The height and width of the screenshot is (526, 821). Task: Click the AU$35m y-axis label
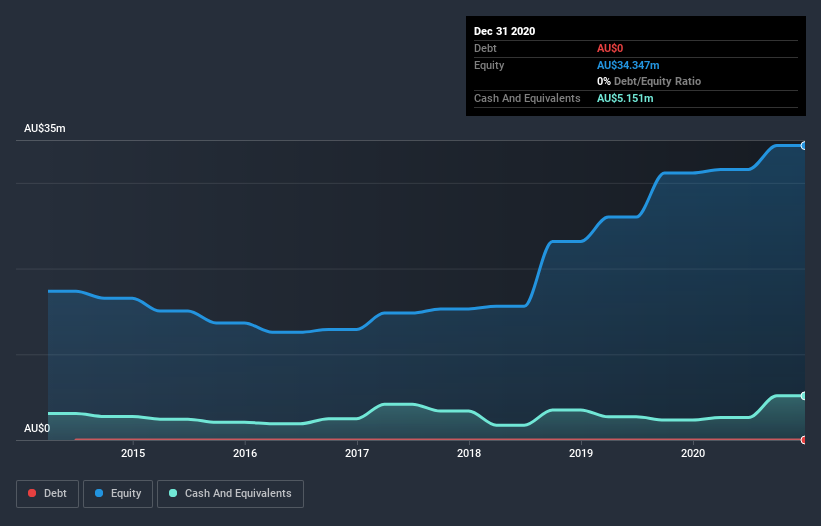pyautogui.click(x=45, y=128)
